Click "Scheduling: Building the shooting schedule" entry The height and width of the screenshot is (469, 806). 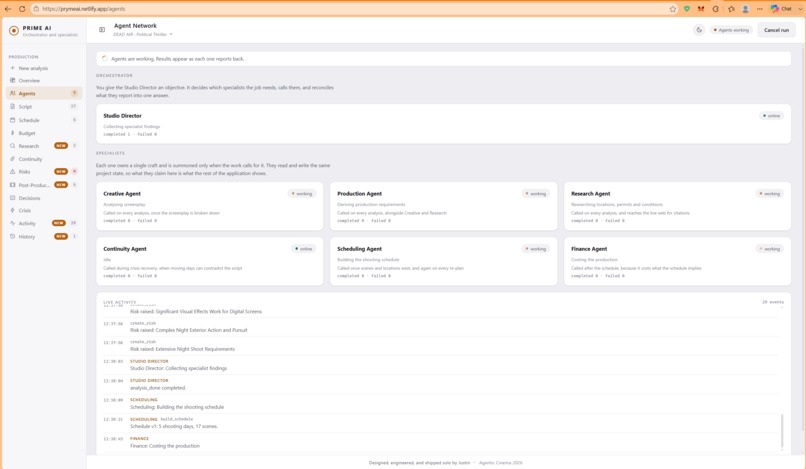[x=177, y=407]
